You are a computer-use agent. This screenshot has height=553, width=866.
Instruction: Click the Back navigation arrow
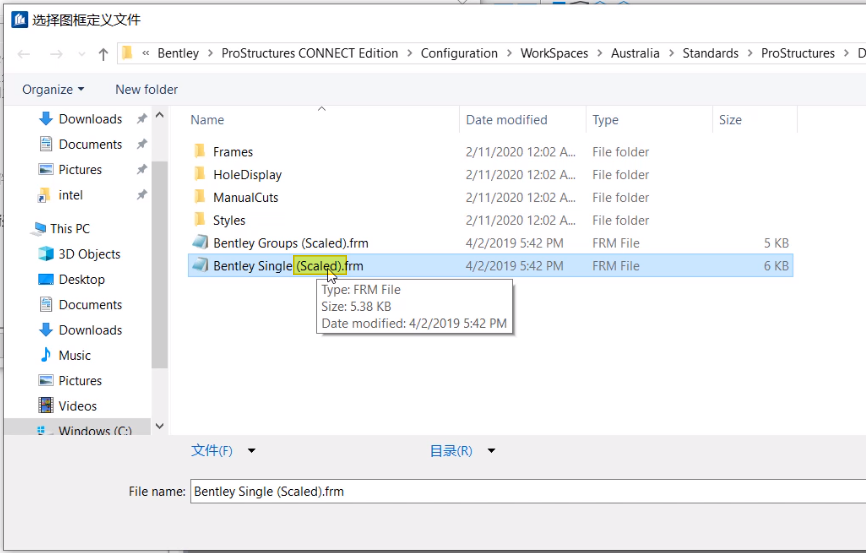click(24, 54)
